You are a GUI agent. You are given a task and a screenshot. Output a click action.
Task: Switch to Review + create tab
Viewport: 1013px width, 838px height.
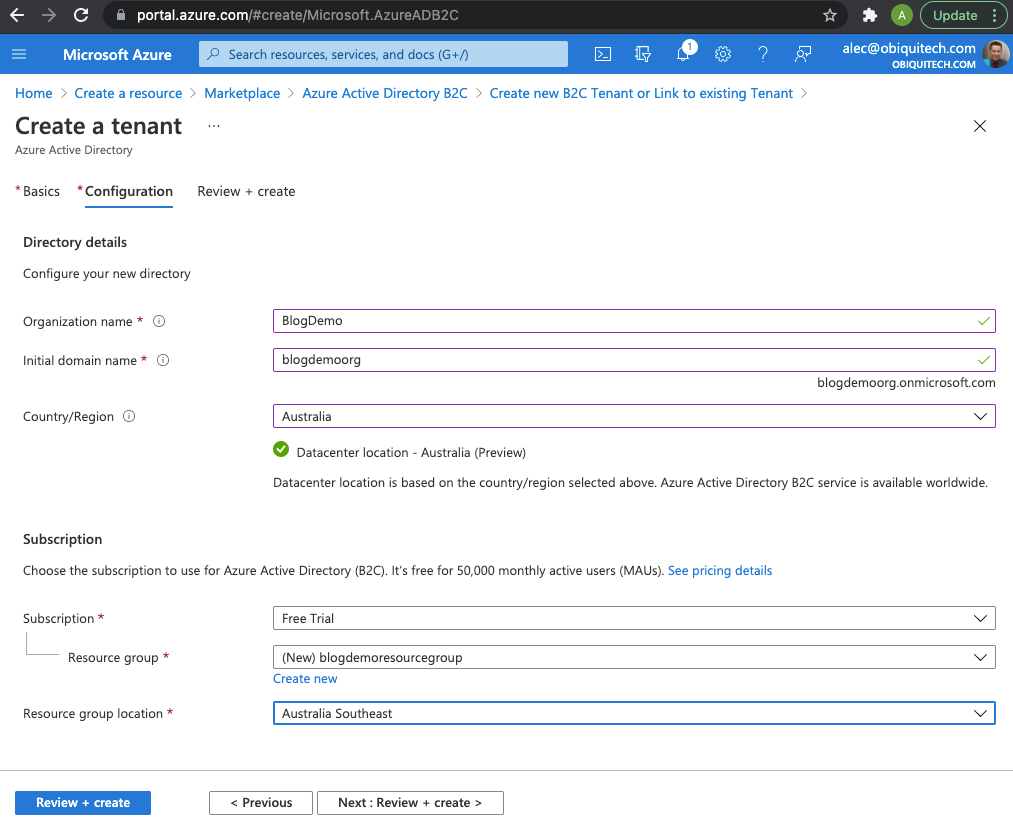(x=246, y=191)
